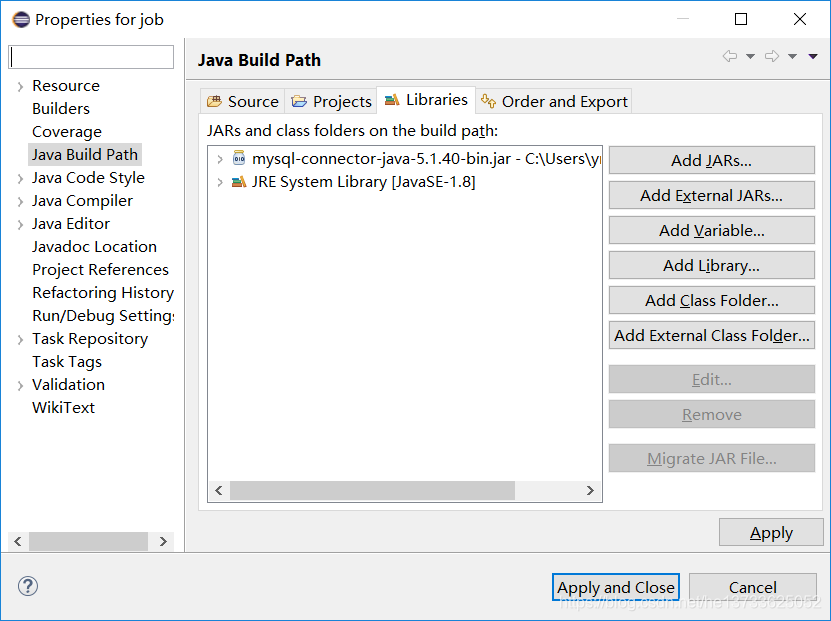The height and width of the screenshot is (621, 831).
Task: Select Project References in the sidebar
Action: point(100,270)
